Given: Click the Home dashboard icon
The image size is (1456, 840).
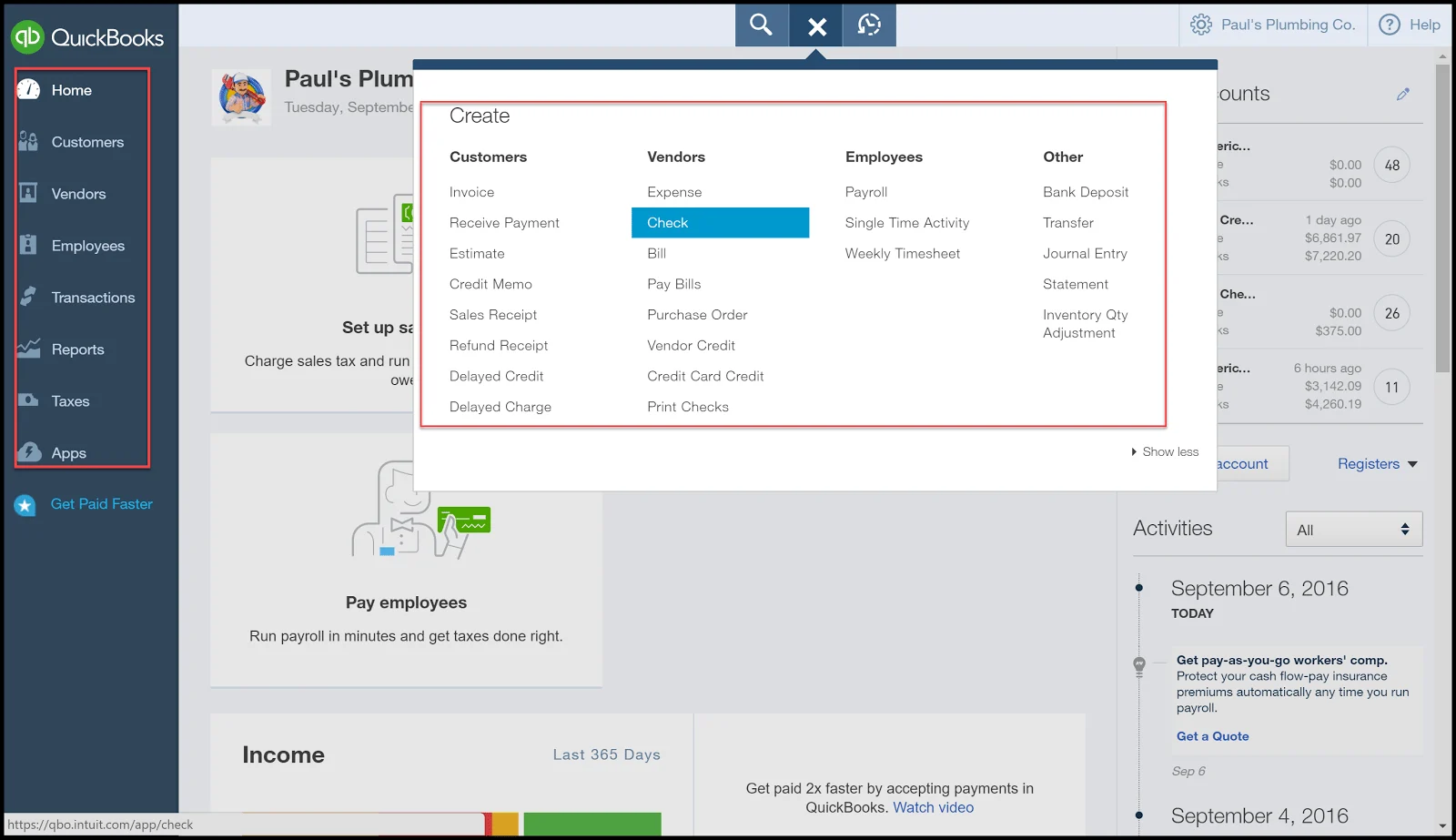Looking at the screenshot, I should coord(29,89).
